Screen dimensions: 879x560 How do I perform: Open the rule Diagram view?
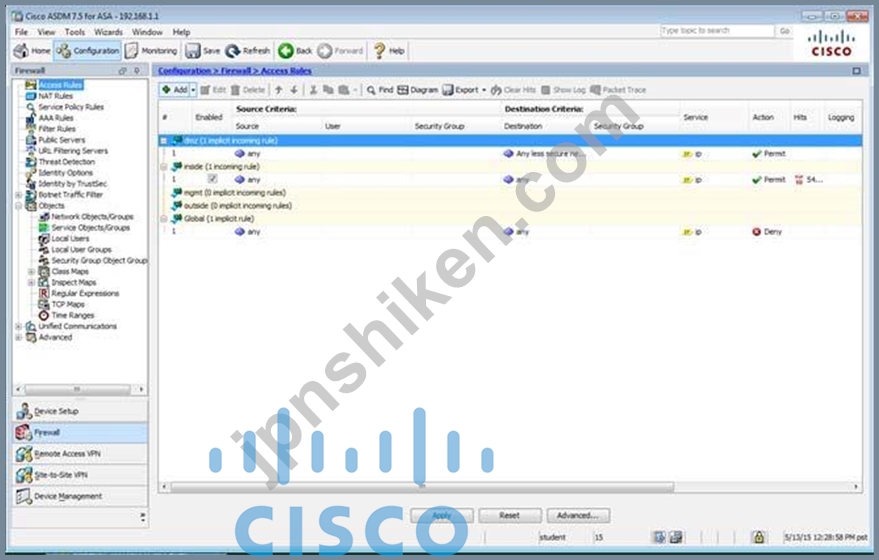pos(417,90)
